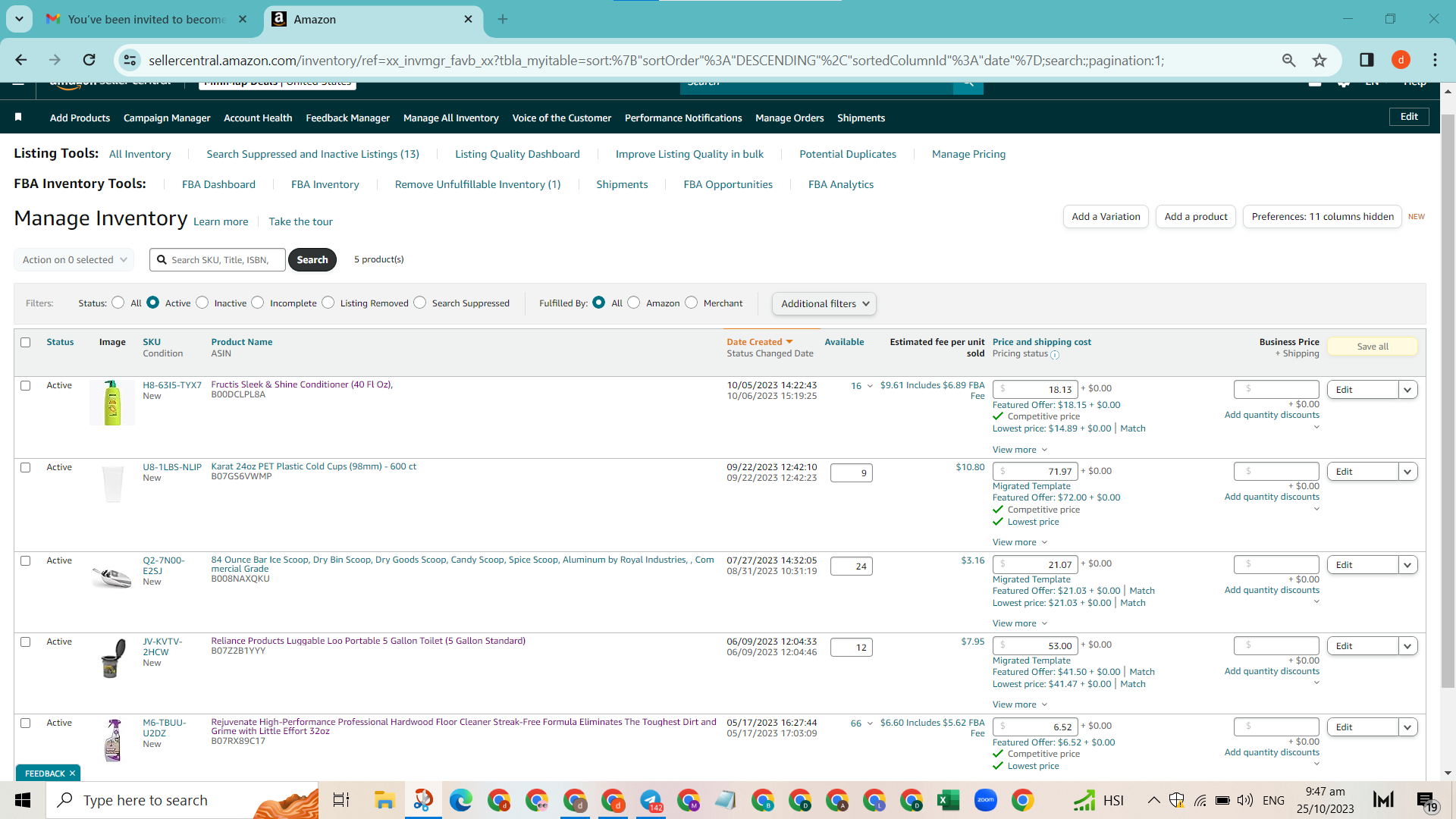The image size is (1456, 819).
Task: Open Zoom from the taskbar
Action: tap(985, 800)
